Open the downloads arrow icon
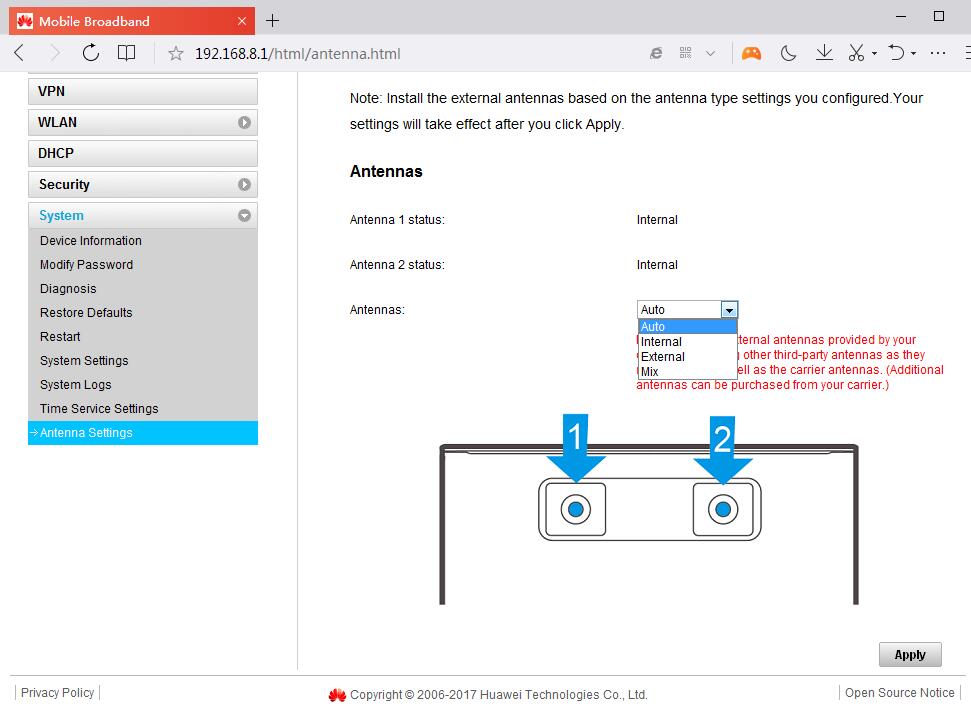Image resolution: width=971 pixels, height=707 pixels. [x=824, y=53]
